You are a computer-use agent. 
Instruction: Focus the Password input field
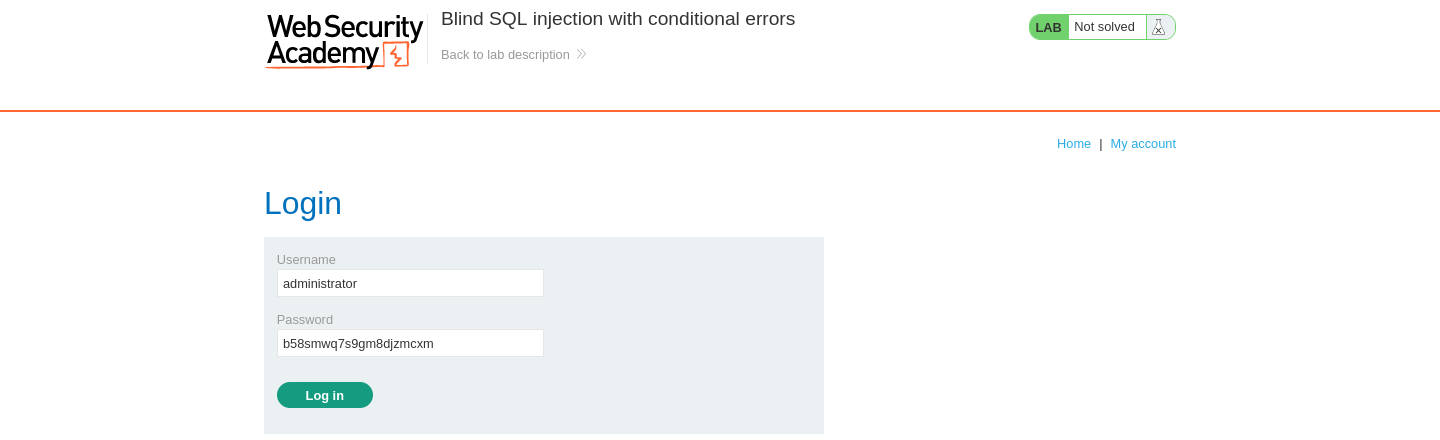coord(410,343)
